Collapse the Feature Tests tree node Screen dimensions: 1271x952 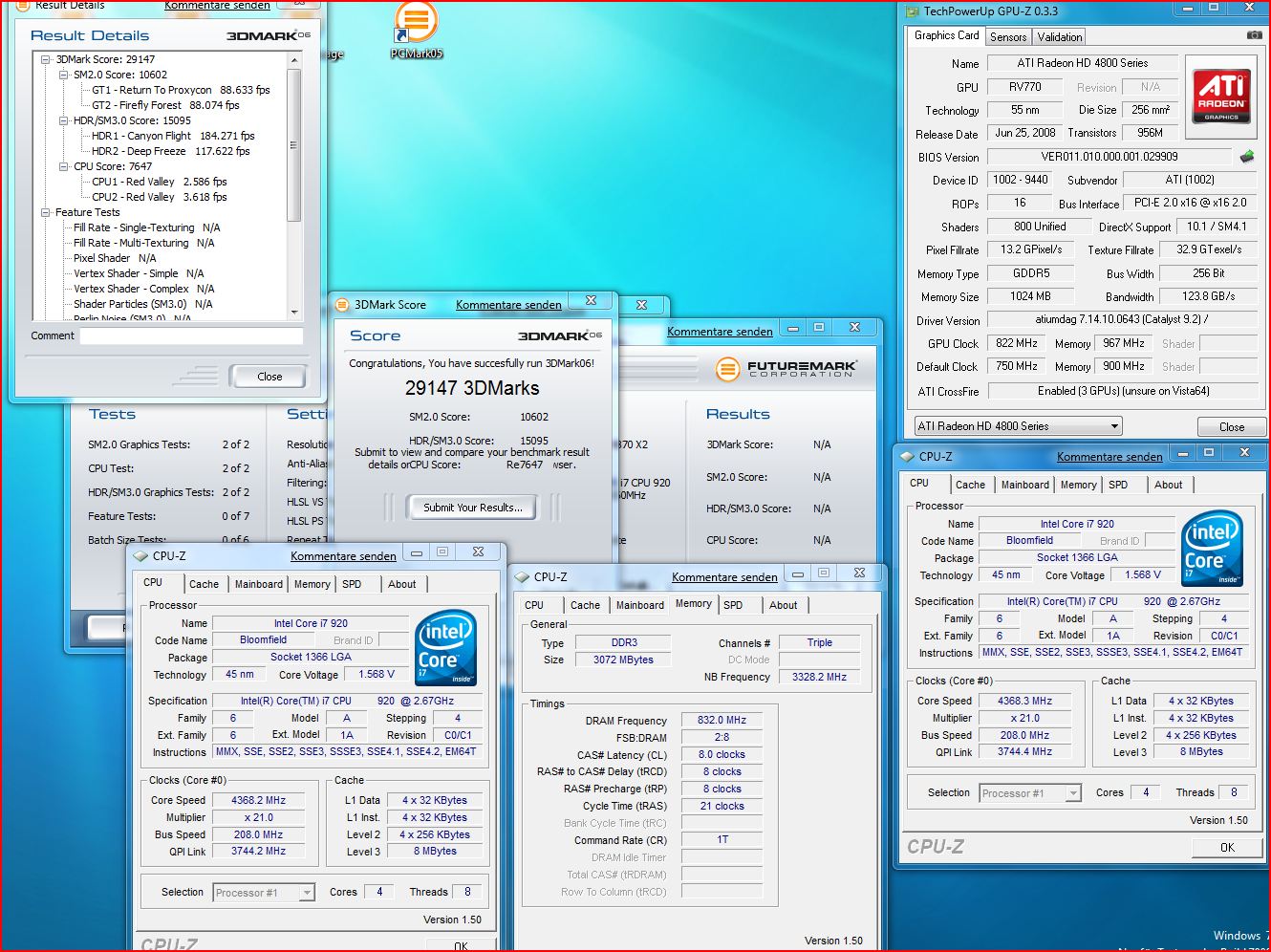click(x=46, y=212)
